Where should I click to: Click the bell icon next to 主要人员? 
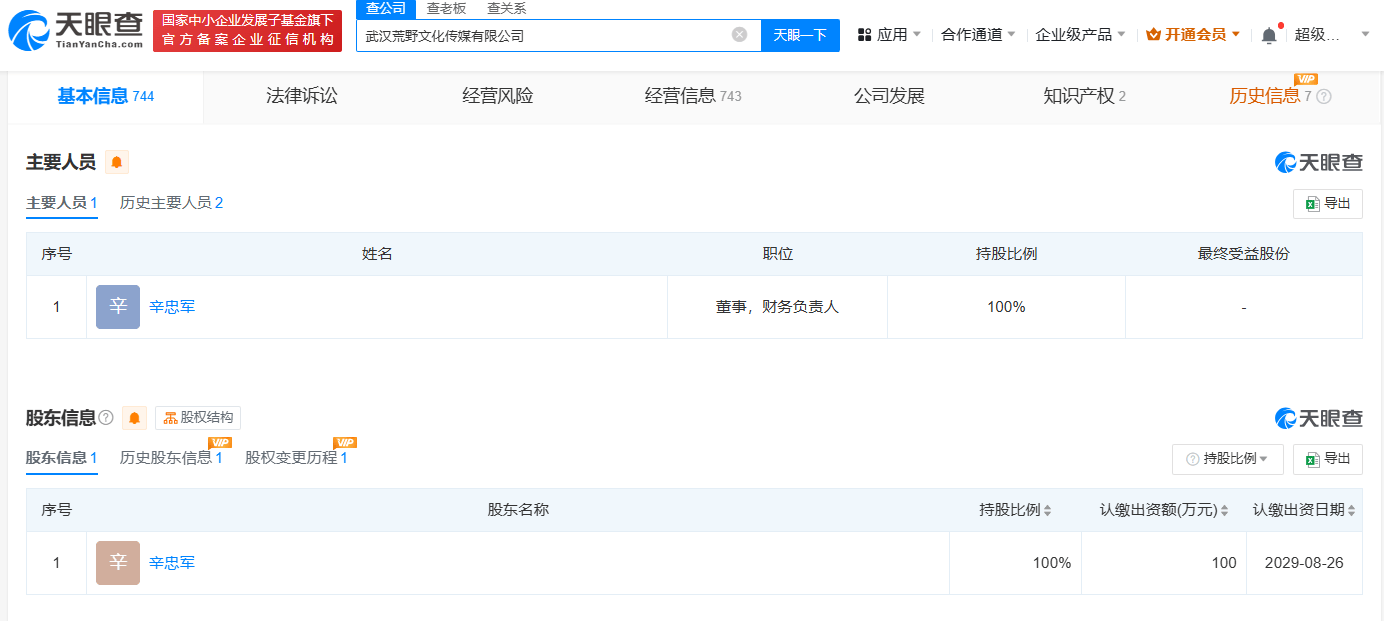[x=117, y=161]
